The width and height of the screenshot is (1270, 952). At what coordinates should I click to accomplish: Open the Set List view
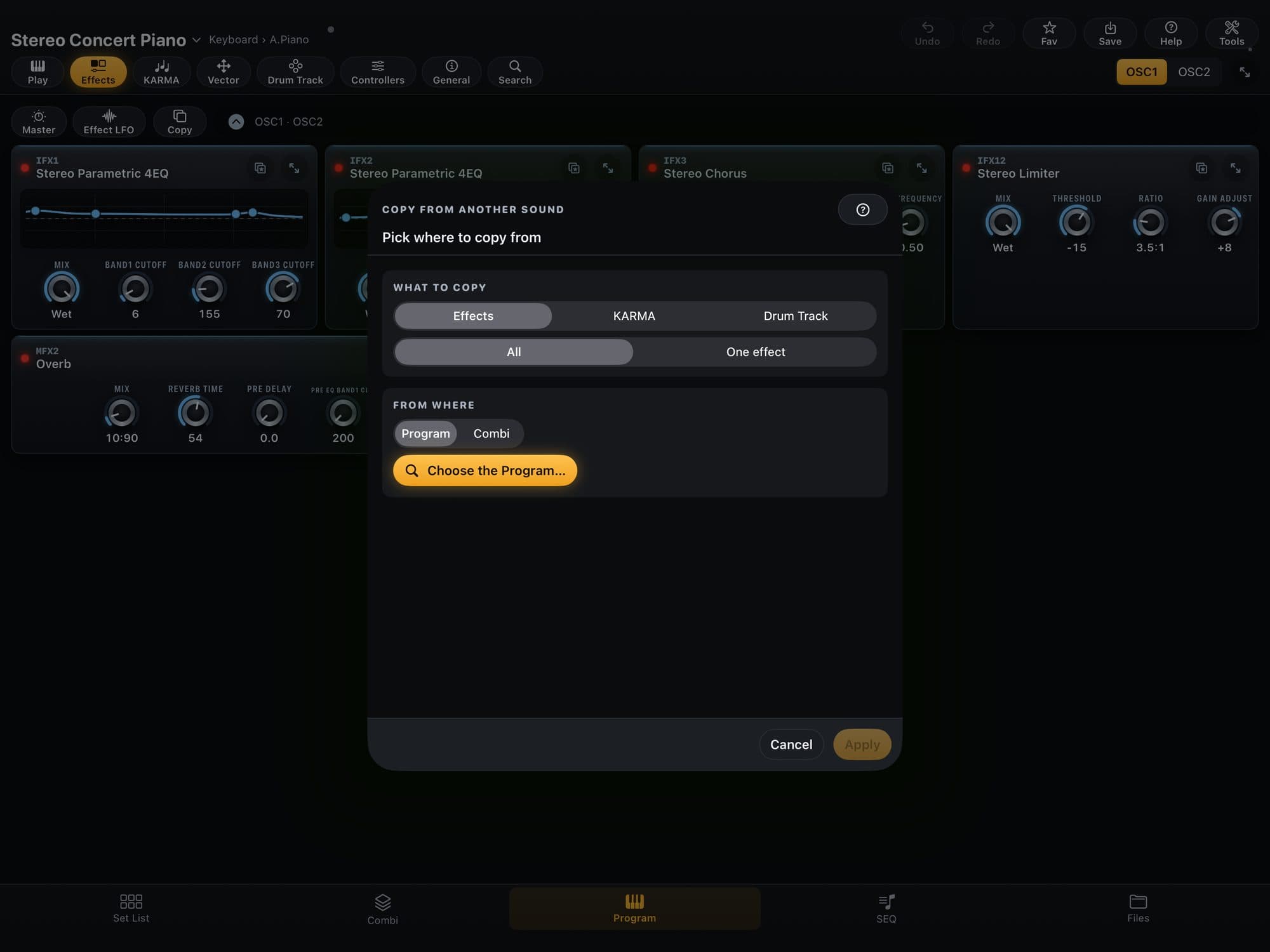131,909
